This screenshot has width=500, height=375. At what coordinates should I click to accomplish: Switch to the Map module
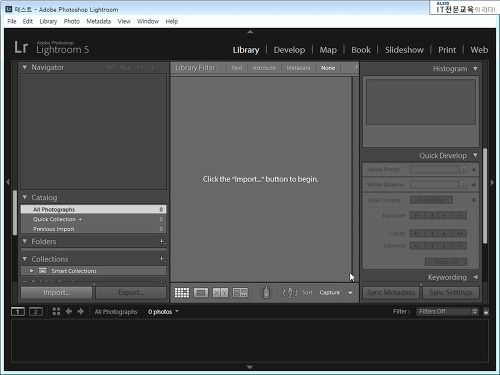(x=328, y=50)
